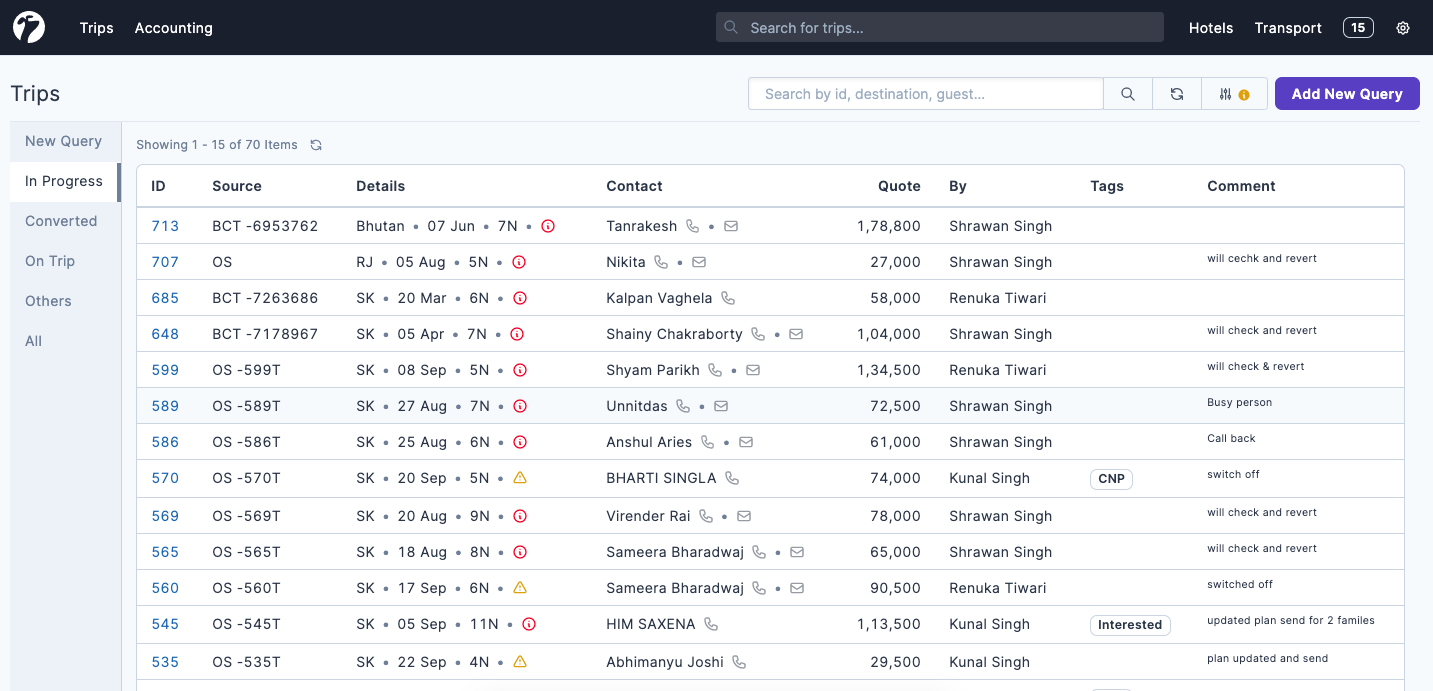
Task: Click the refresh icon beside the search button
Action: 1177,93
